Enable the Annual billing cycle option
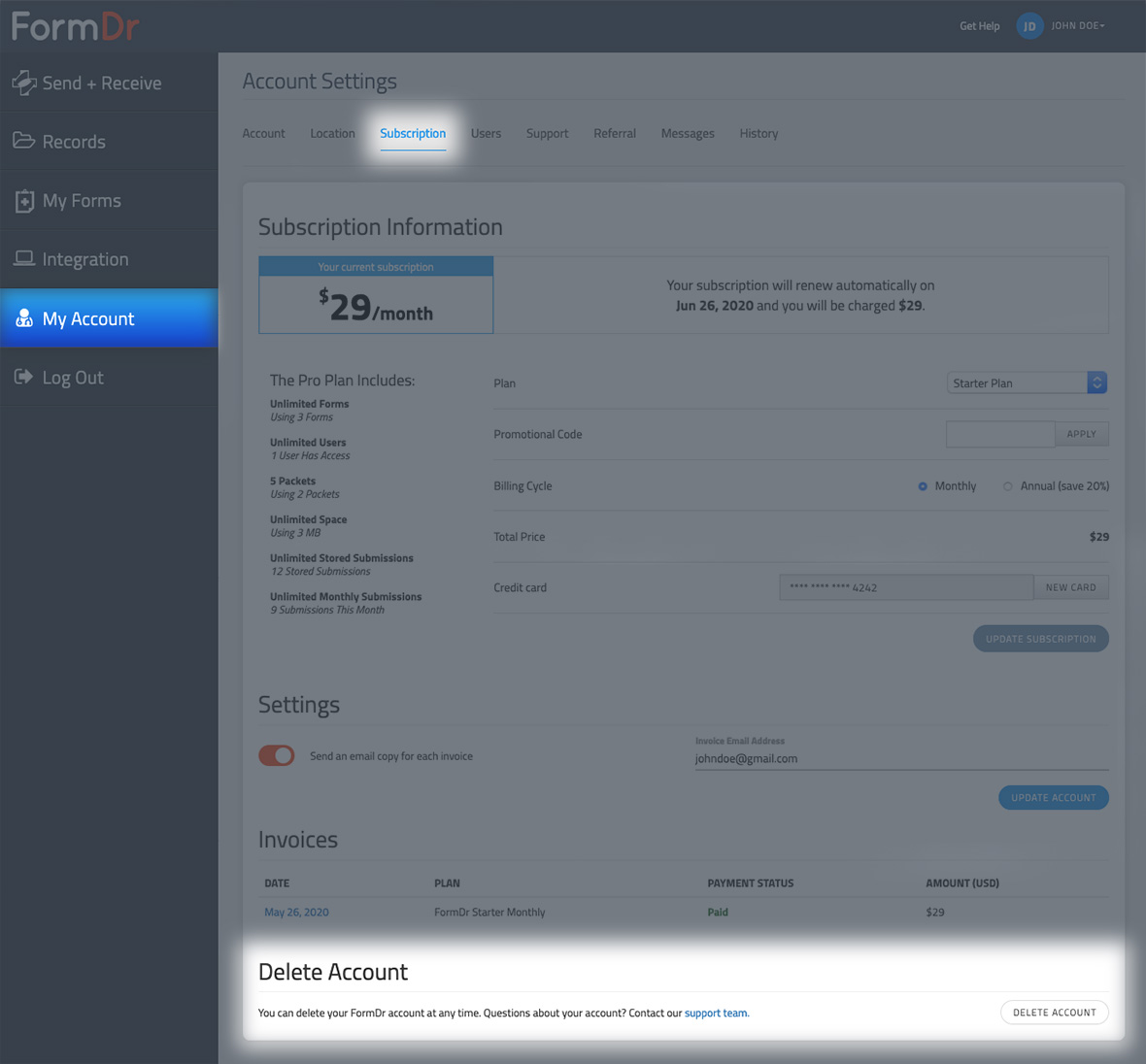This screenshot has height=1064, width=1146. click(1007, 485)
